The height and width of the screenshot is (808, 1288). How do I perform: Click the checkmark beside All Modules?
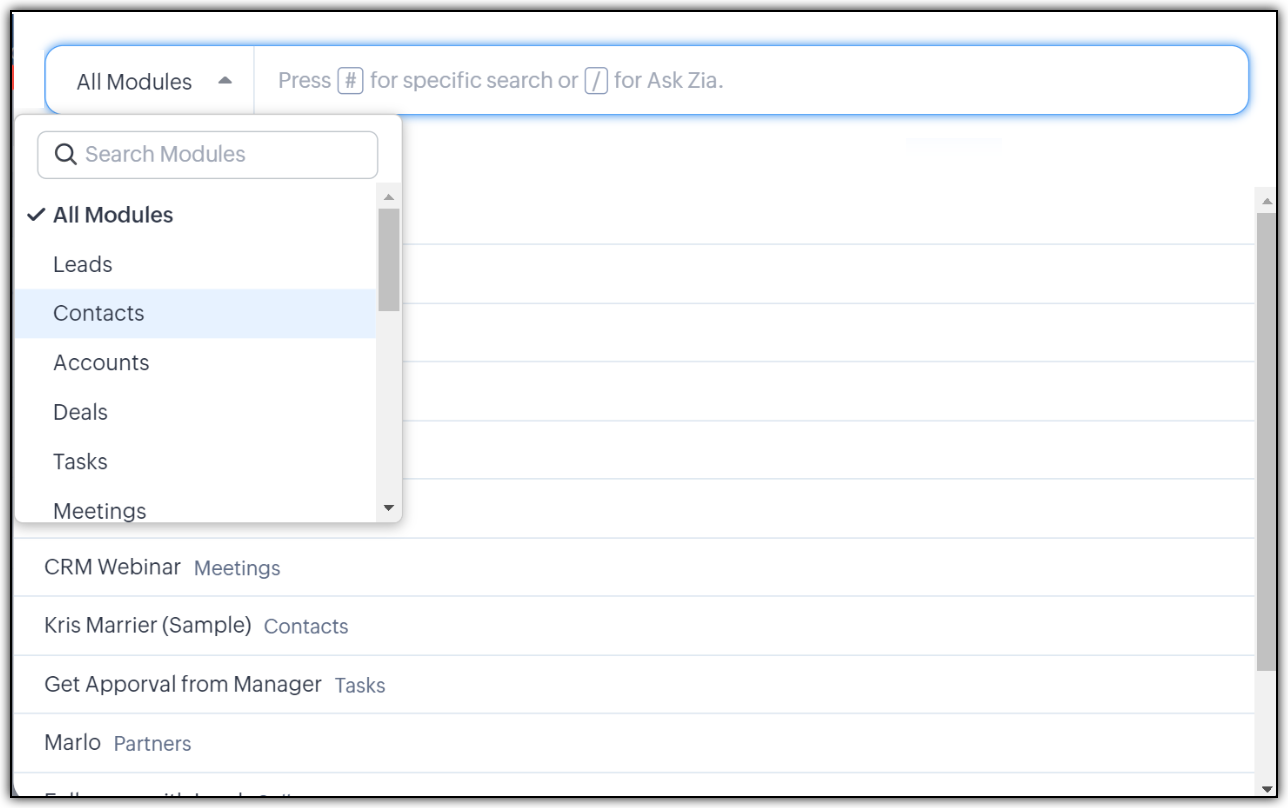point(37,215)
